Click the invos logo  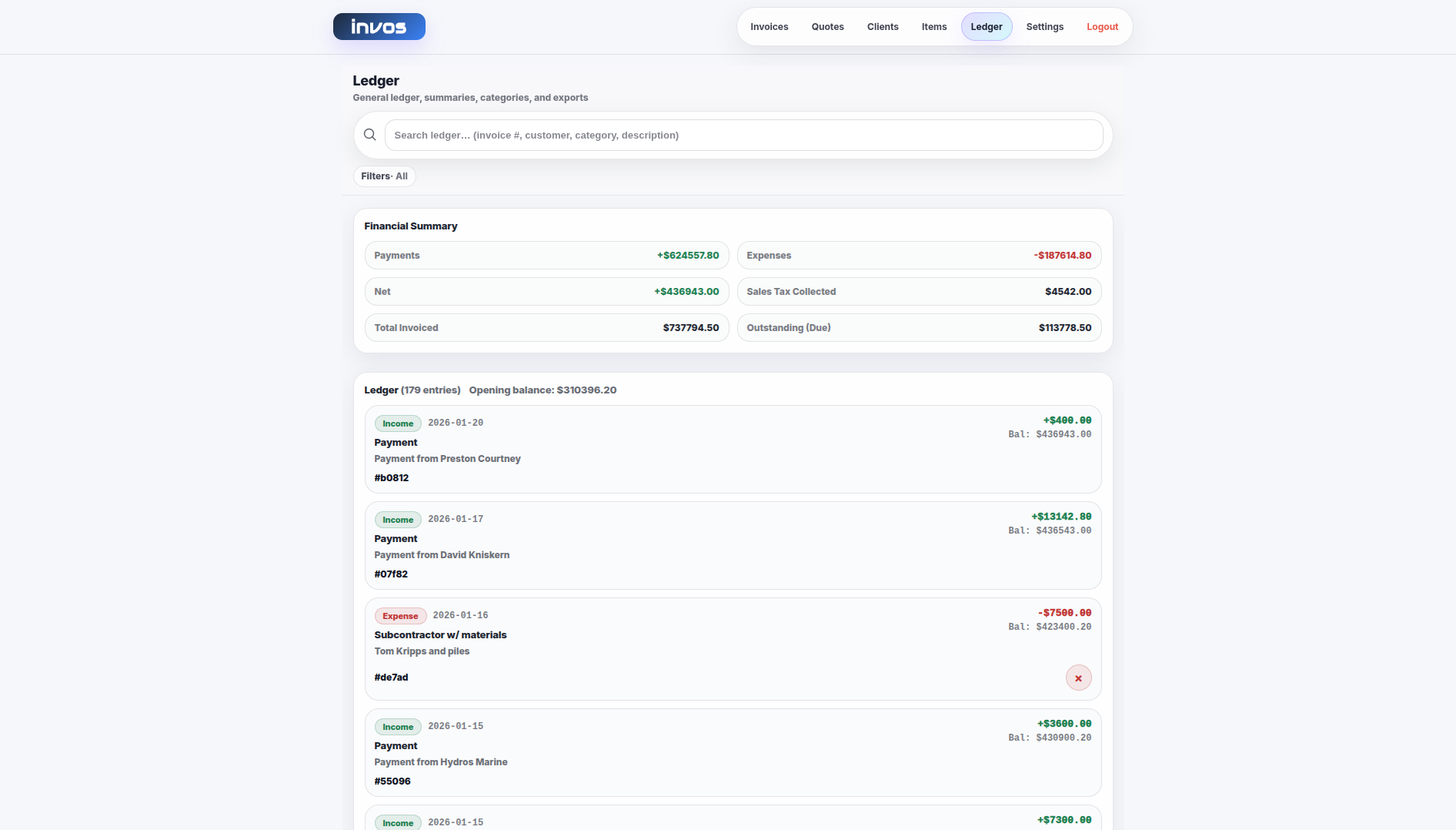point(379,27)
